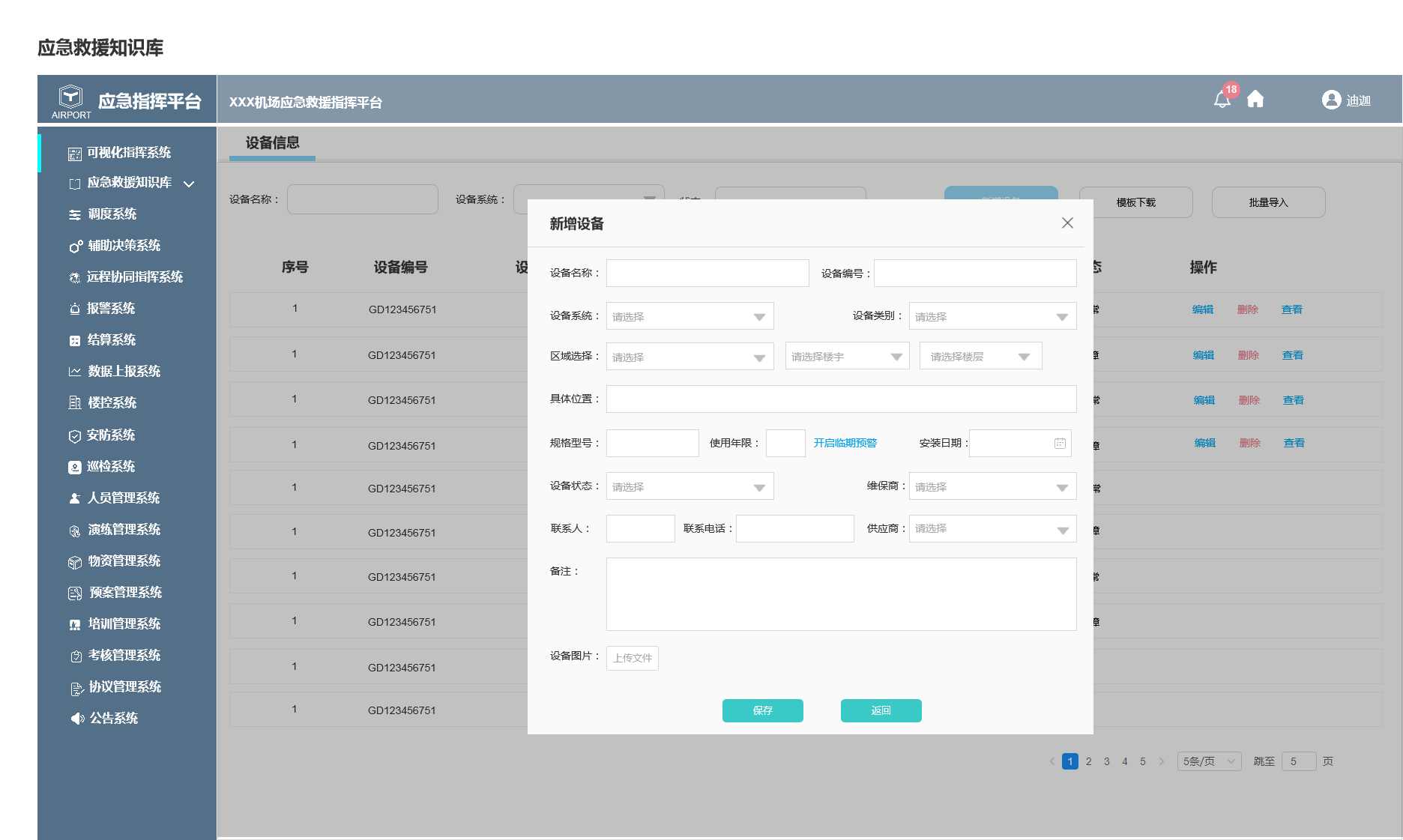
Task: Focus the 联系电话 input field
Action: [795, 528]
